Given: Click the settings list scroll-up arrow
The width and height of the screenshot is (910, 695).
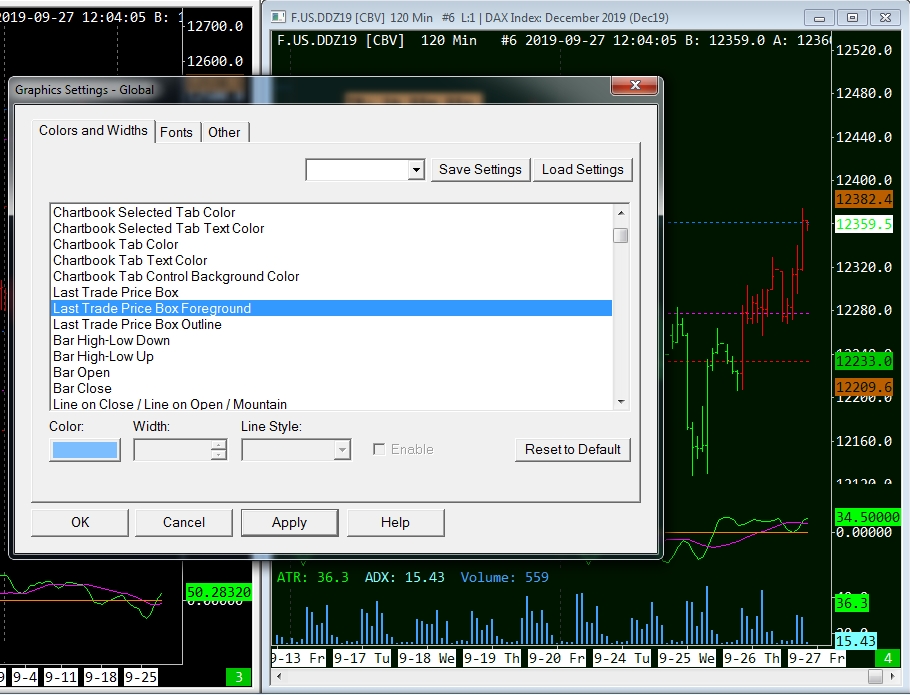Looking at the screenshot, I should pos(621,212).
